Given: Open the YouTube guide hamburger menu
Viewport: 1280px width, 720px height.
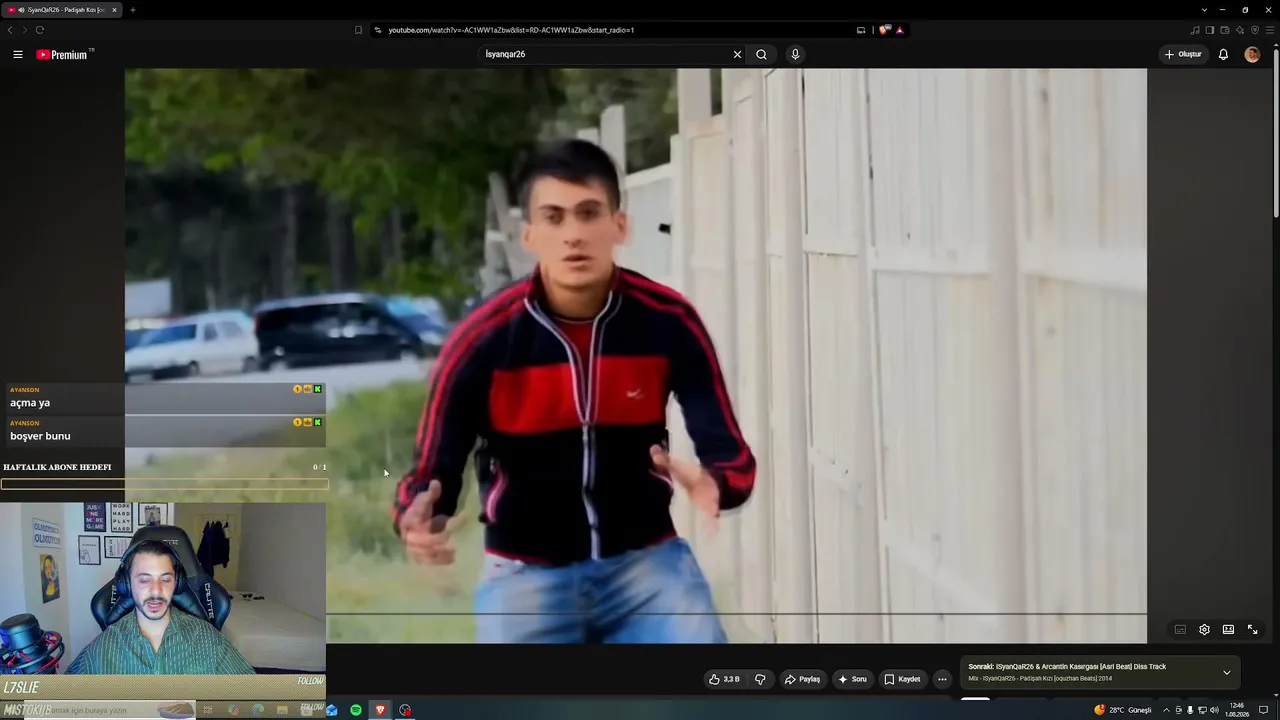Looking at the screenshot, I should tap(18, 55).
